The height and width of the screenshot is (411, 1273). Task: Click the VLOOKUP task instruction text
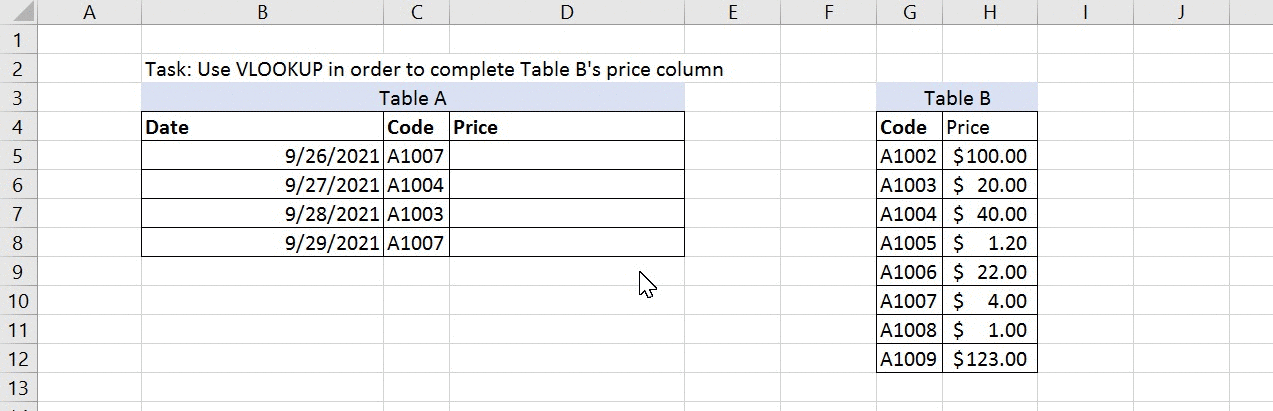433,70
